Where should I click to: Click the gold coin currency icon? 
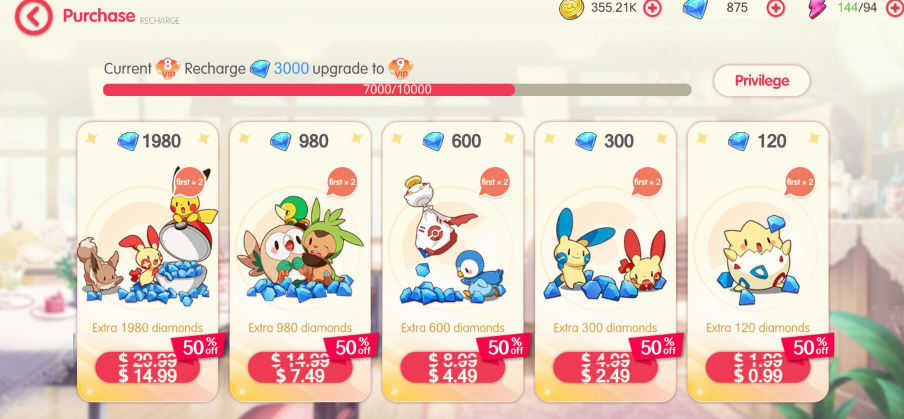[x=571, y=7]
